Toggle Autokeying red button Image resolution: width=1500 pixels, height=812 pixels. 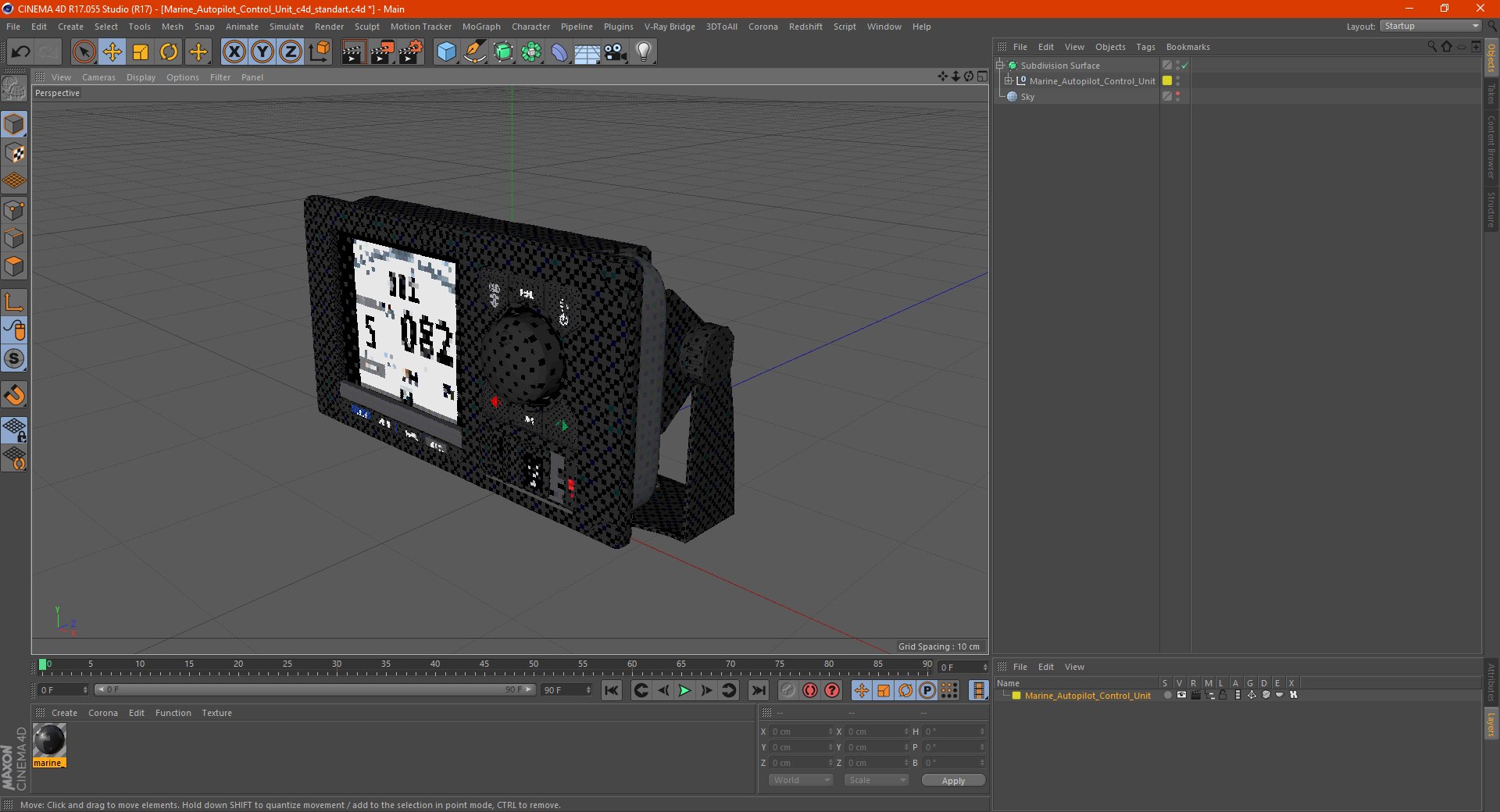click(x=810, y=690)
